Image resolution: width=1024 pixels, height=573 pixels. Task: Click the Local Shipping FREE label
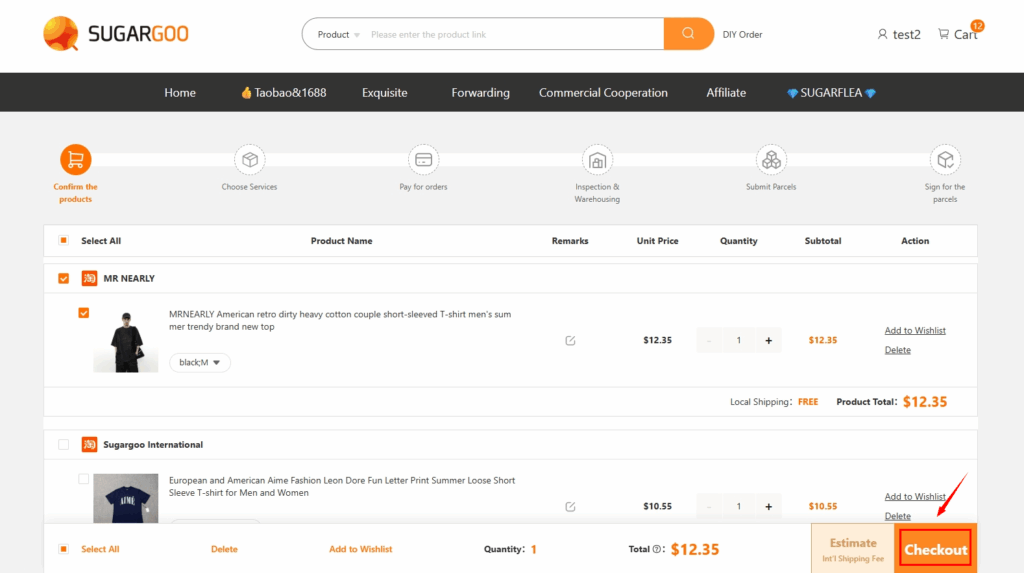808,402
